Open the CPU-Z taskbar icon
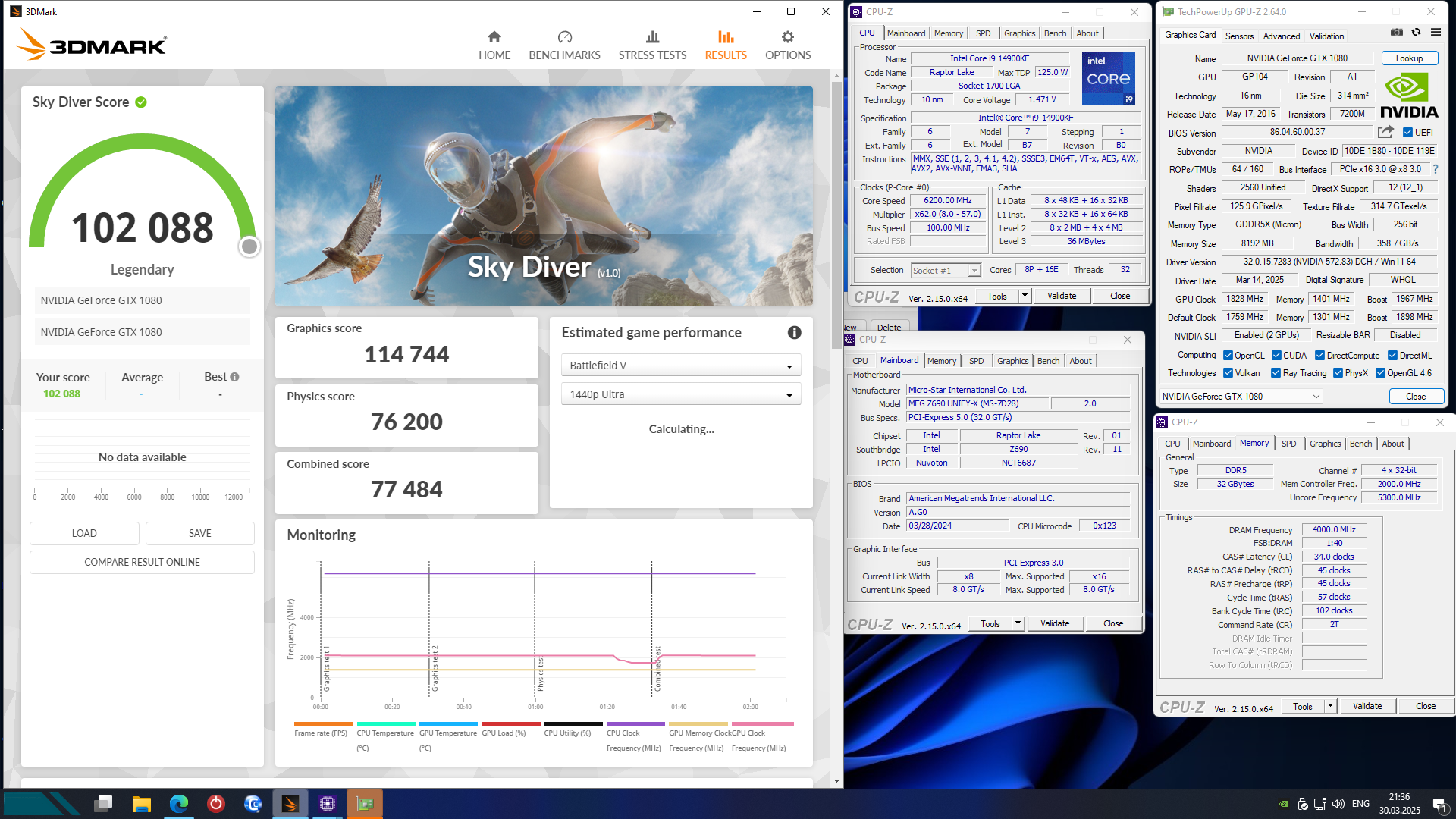 click(x=328, y=804)
